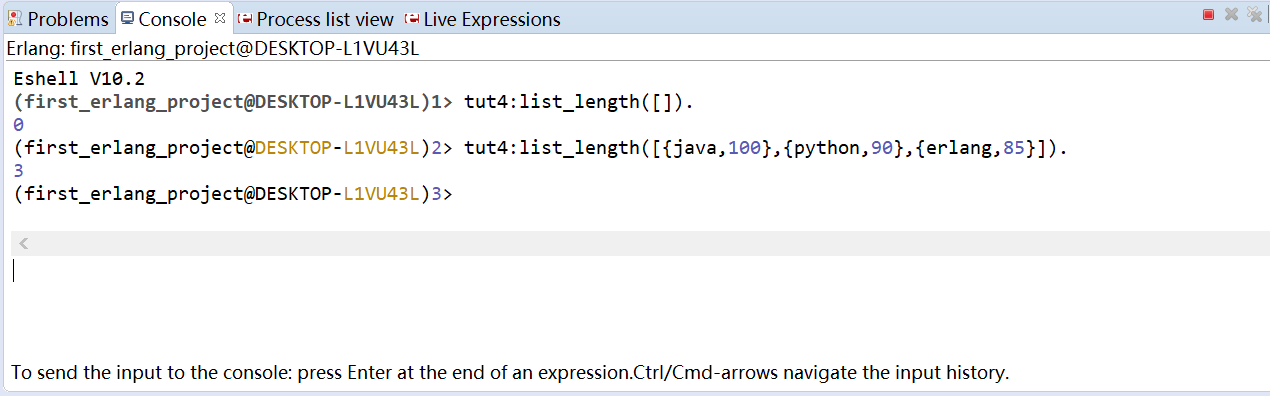1270x396 pixels.
Task: Click the double-X Remove All Terminated icon
Action: point(1255,14)
